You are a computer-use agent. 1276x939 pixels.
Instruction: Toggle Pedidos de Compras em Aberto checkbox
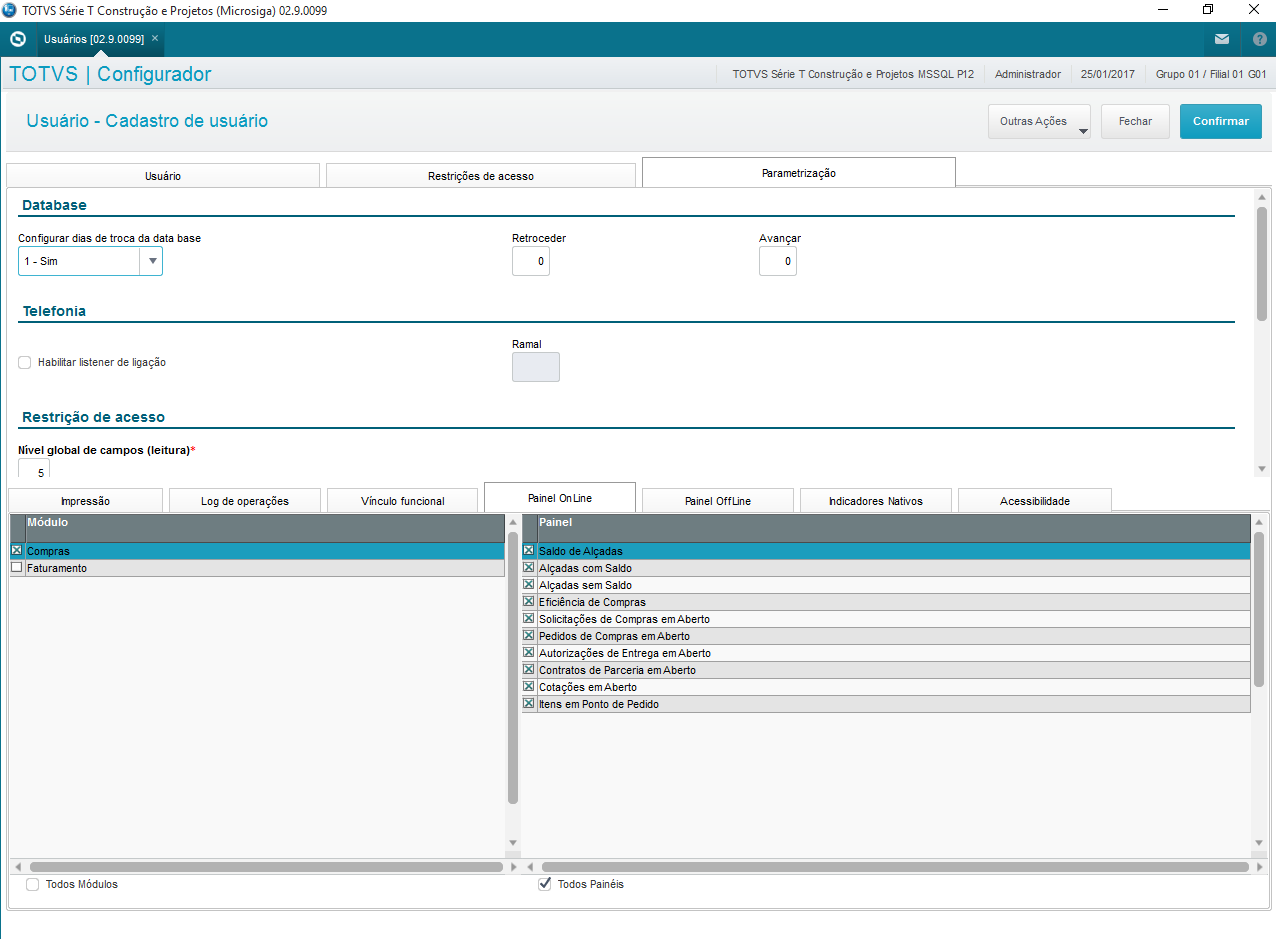tap(529, 635)
